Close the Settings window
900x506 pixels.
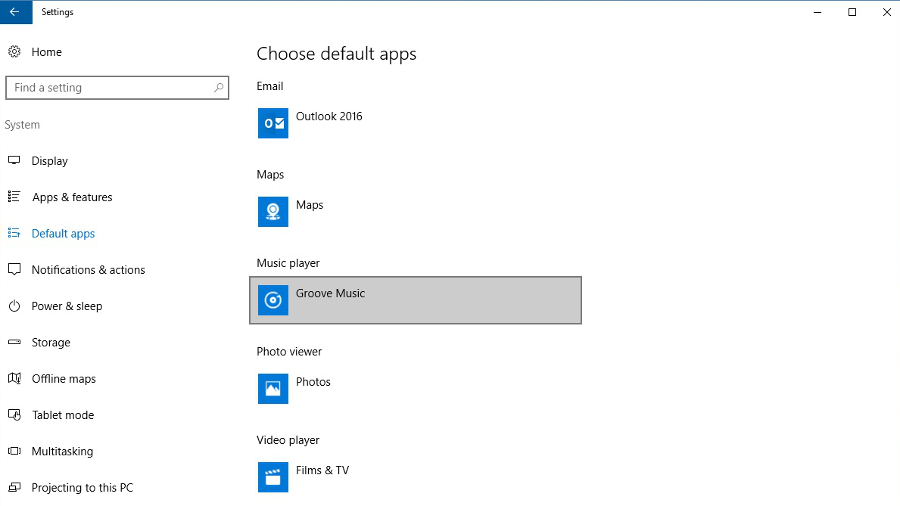click(x=886, y=12)
